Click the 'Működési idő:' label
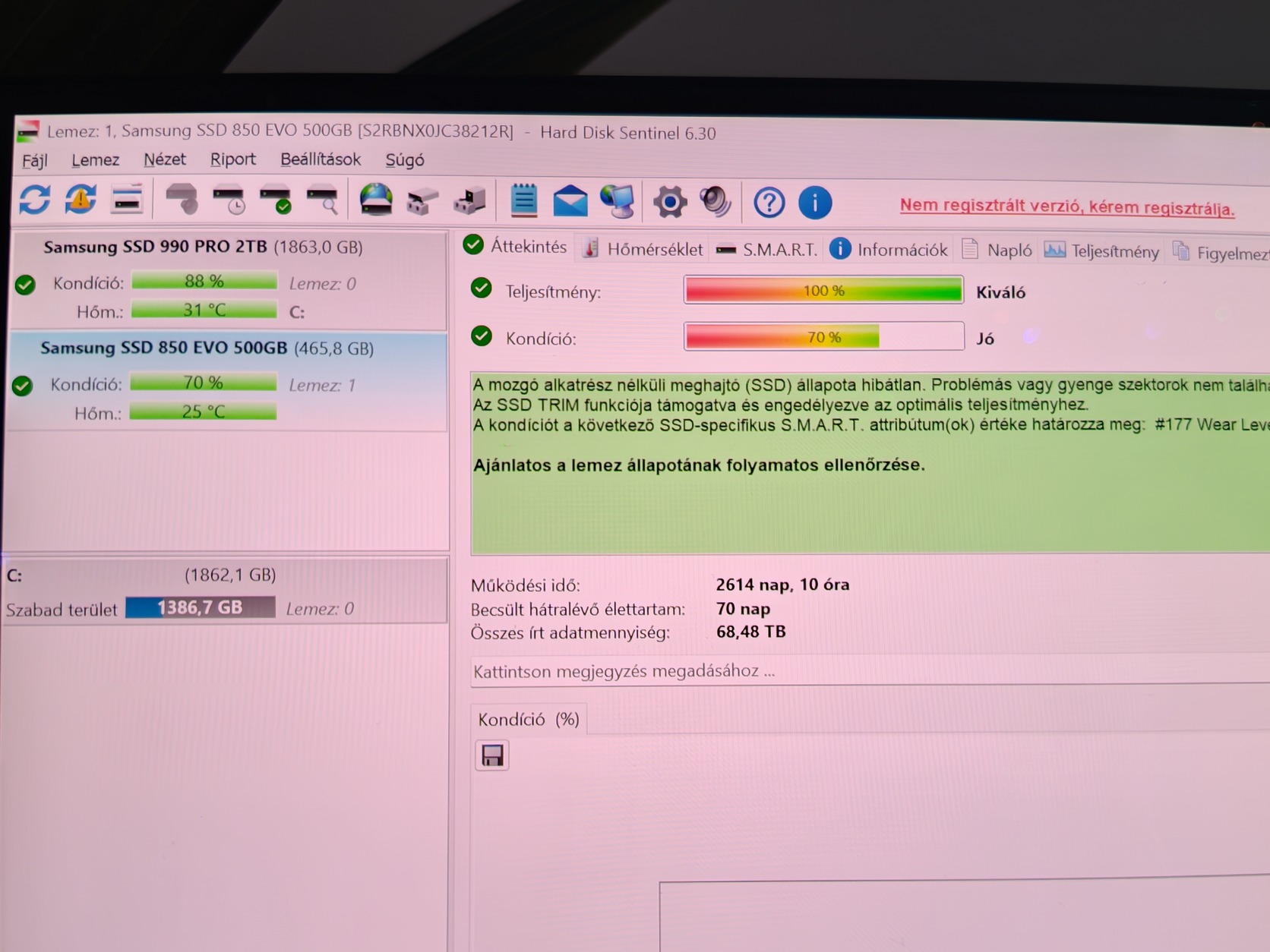The height and width of the screenshot is (952, 1270). click(525, 585)
